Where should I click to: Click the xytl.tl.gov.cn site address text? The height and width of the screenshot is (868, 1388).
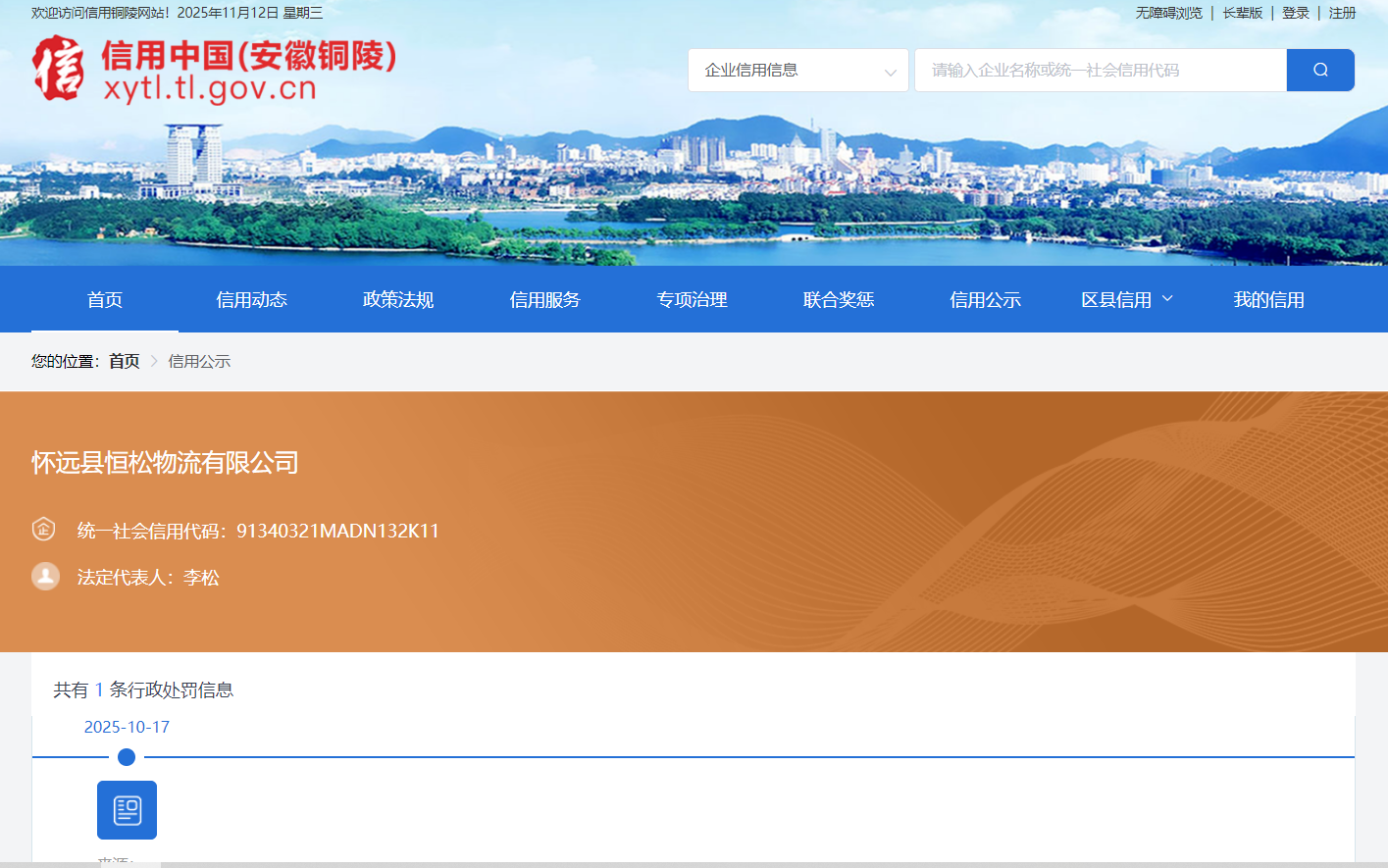210,88
